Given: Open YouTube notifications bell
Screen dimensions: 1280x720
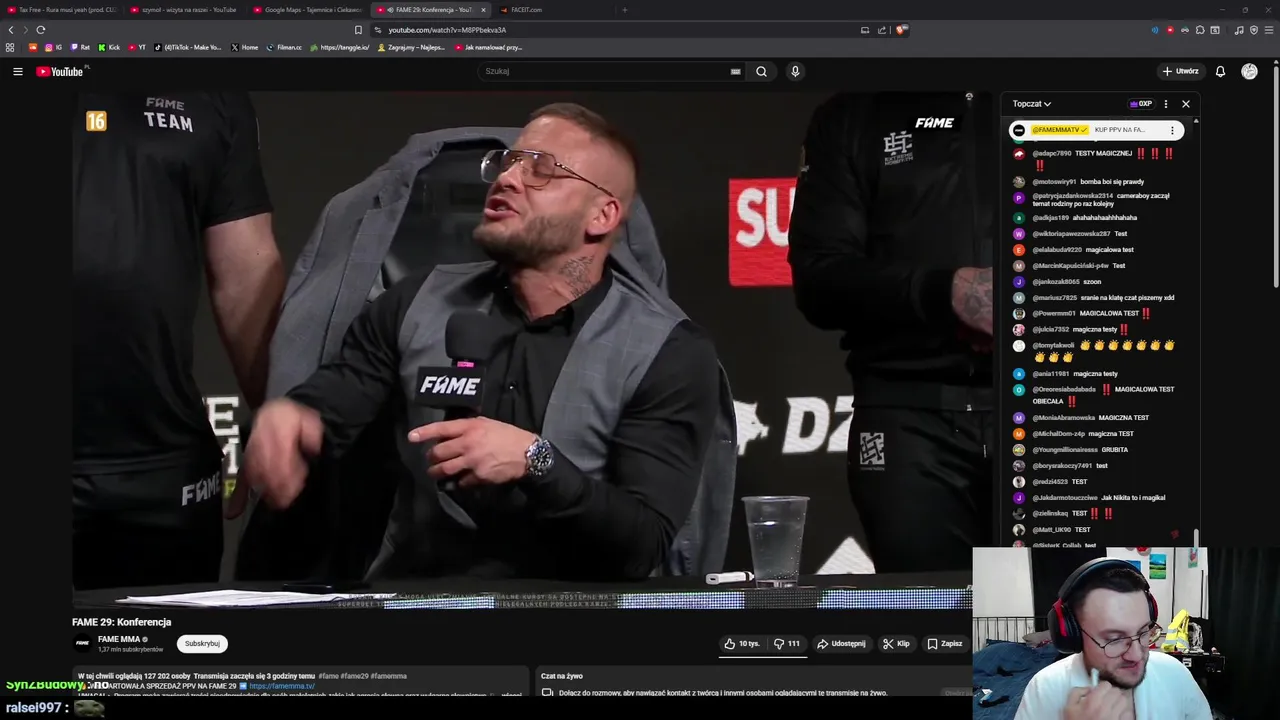Looking at the screenshot, I should [1220, 71].
